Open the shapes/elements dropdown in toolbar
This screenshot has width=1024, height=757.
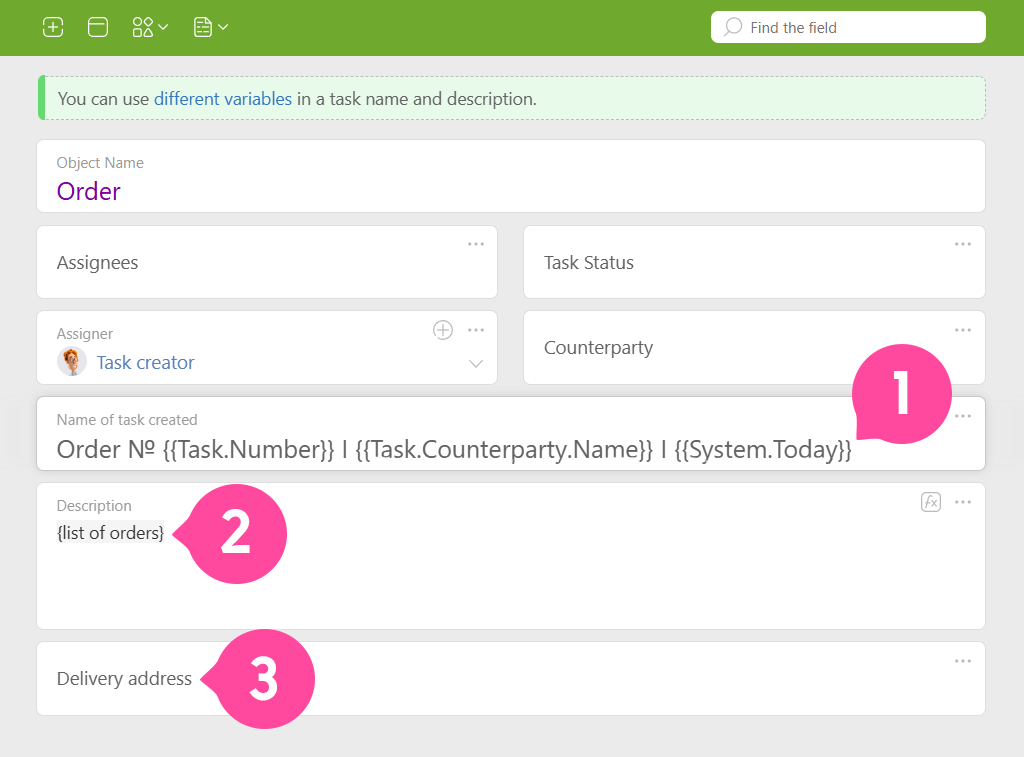pos(150,27)
